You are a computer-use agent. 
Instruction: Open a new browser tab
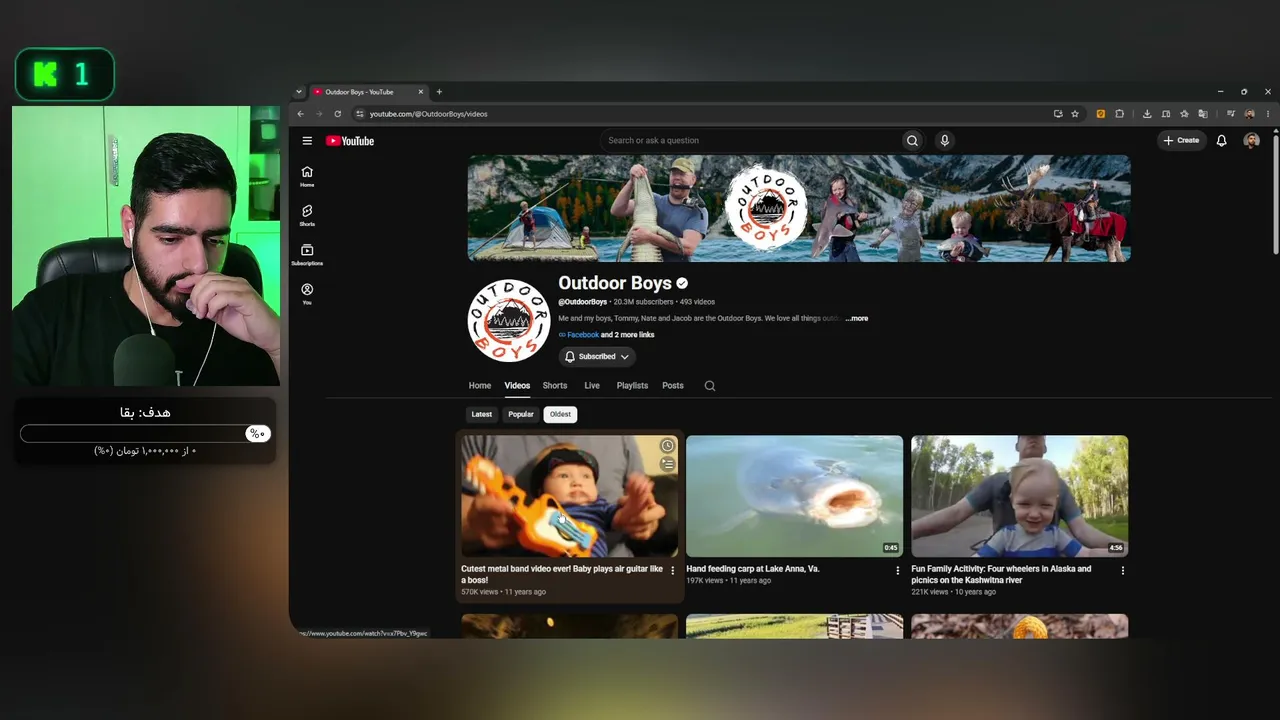point(439,92)
